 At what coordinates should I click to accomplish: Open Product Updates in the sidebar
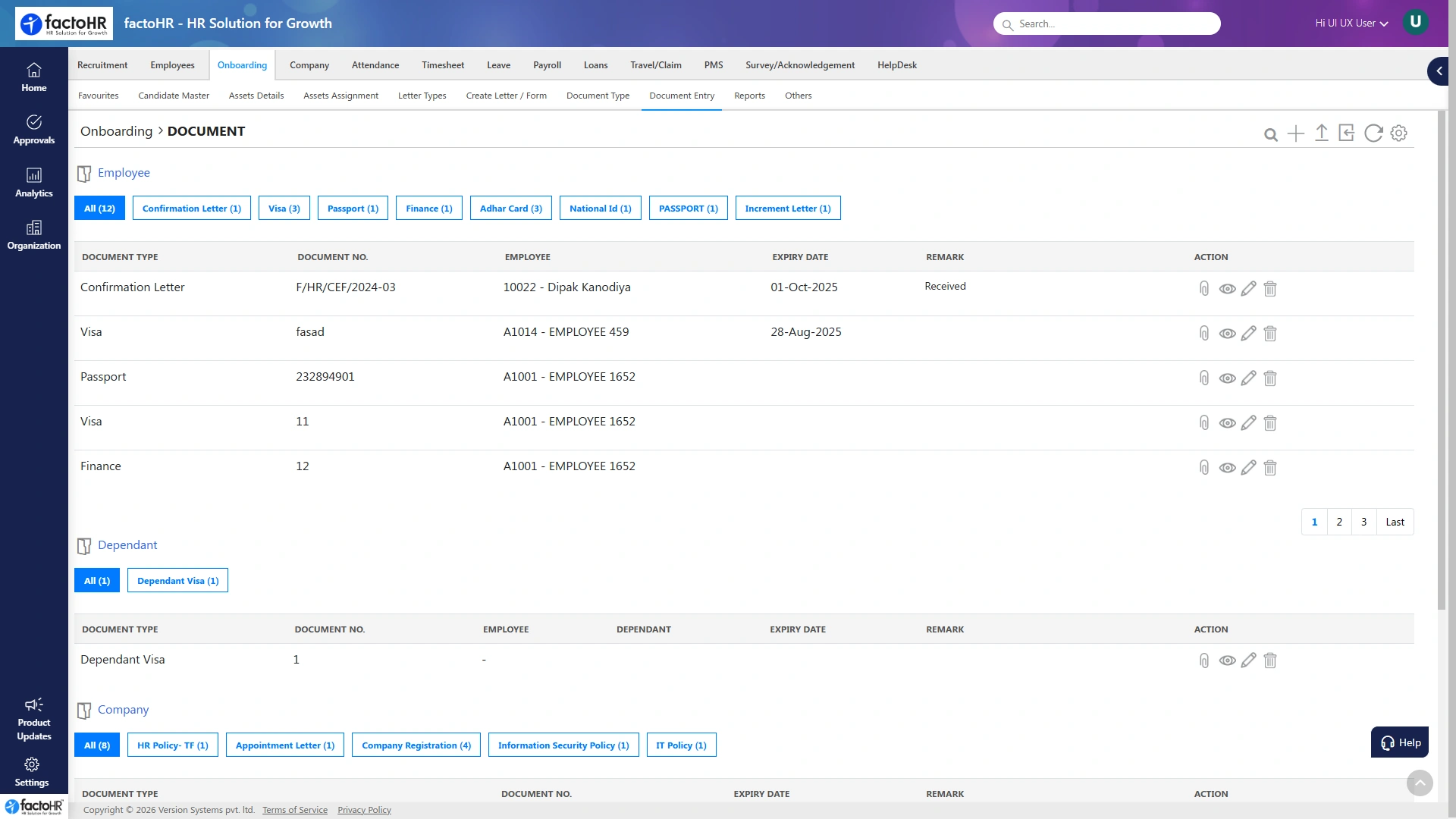coord(33,719)
